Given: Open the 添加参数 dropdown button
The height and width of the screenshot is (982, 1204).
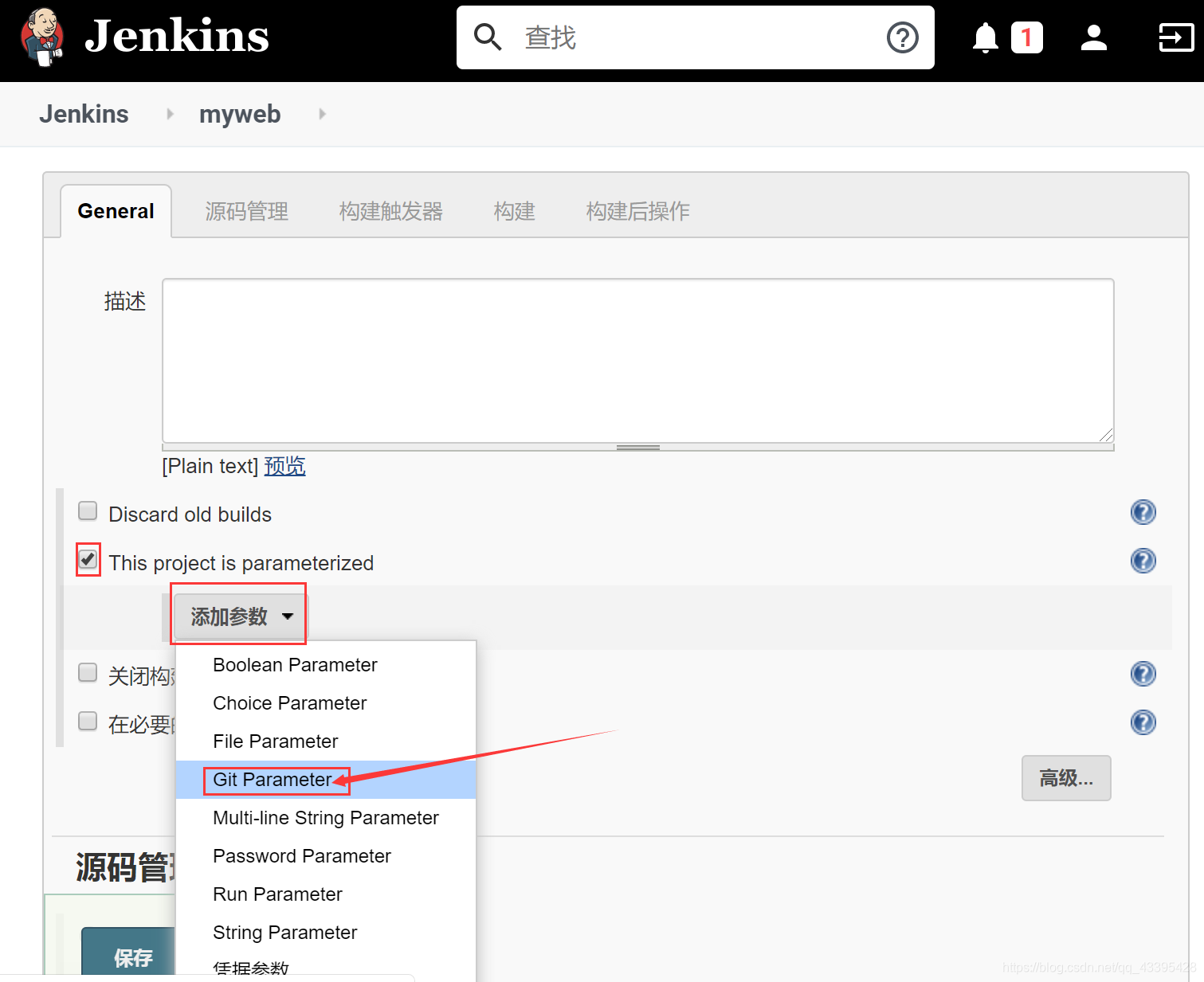Looking at the screenshot, I should 239,616.
